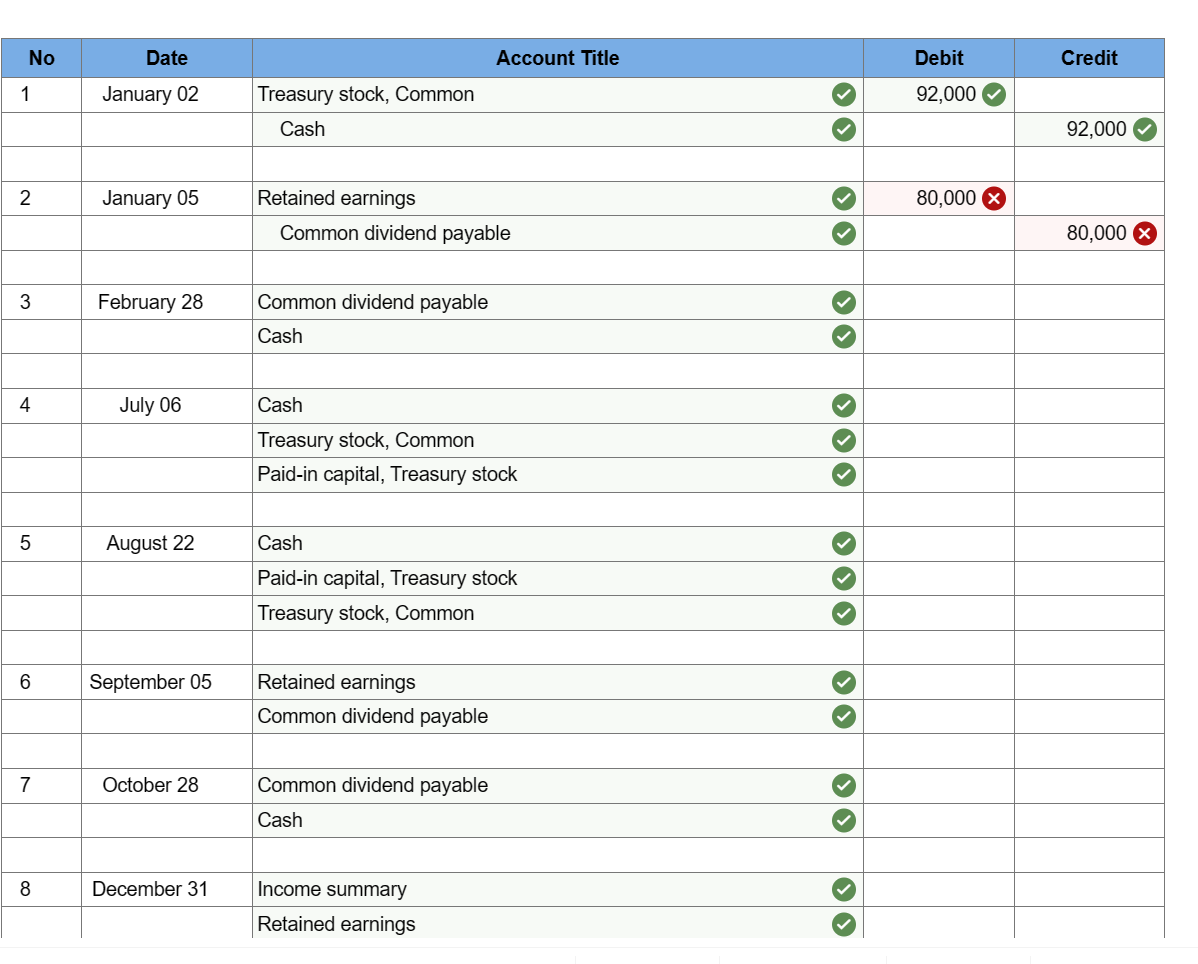Viewport: 1198px width, 964px height.
Task: Click checkmark beside entry 7 Cash
Action: coord(843,820)
